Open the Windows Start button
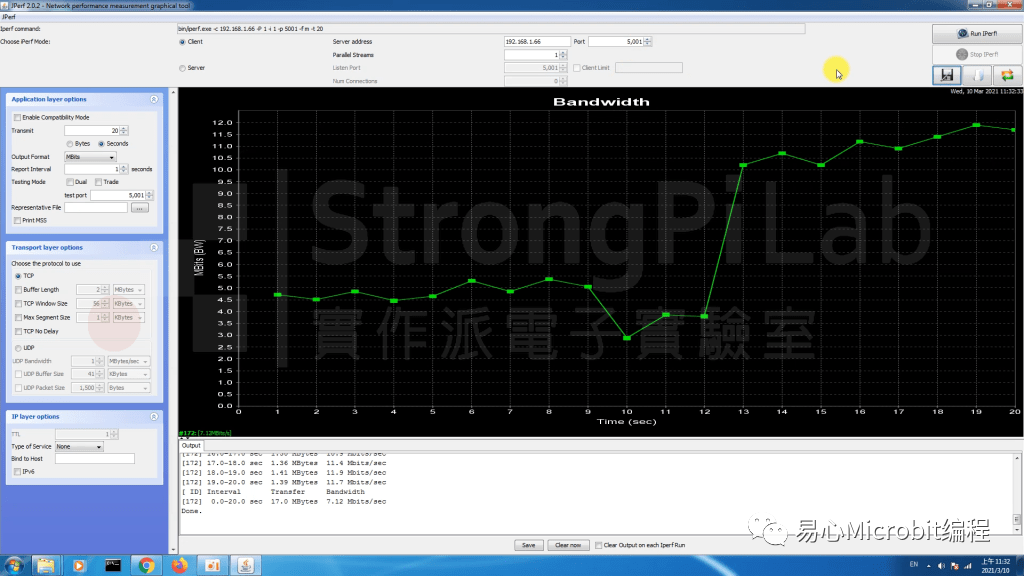 coord(14,566)
